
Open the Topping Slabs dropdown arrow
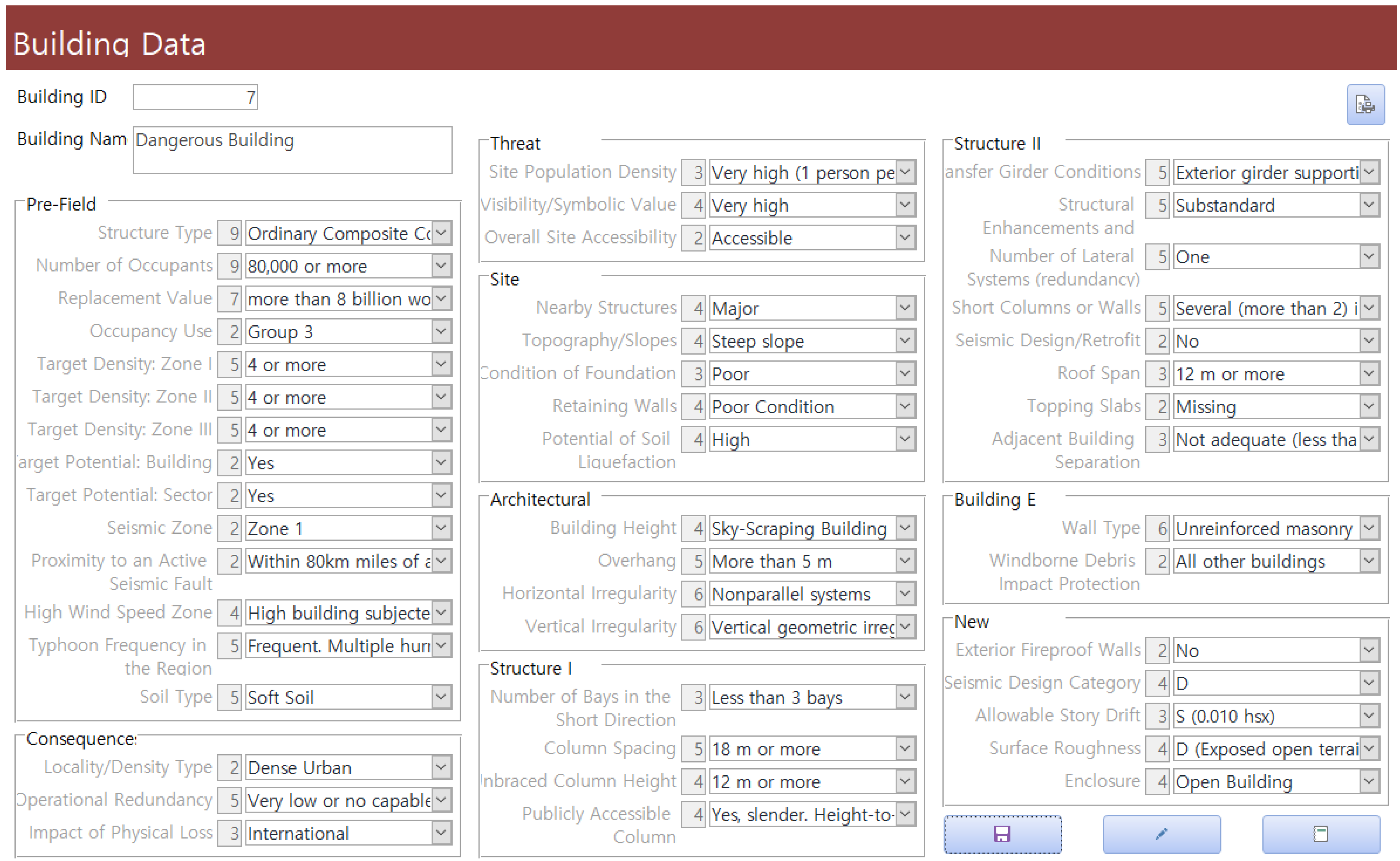[1369, 407]
